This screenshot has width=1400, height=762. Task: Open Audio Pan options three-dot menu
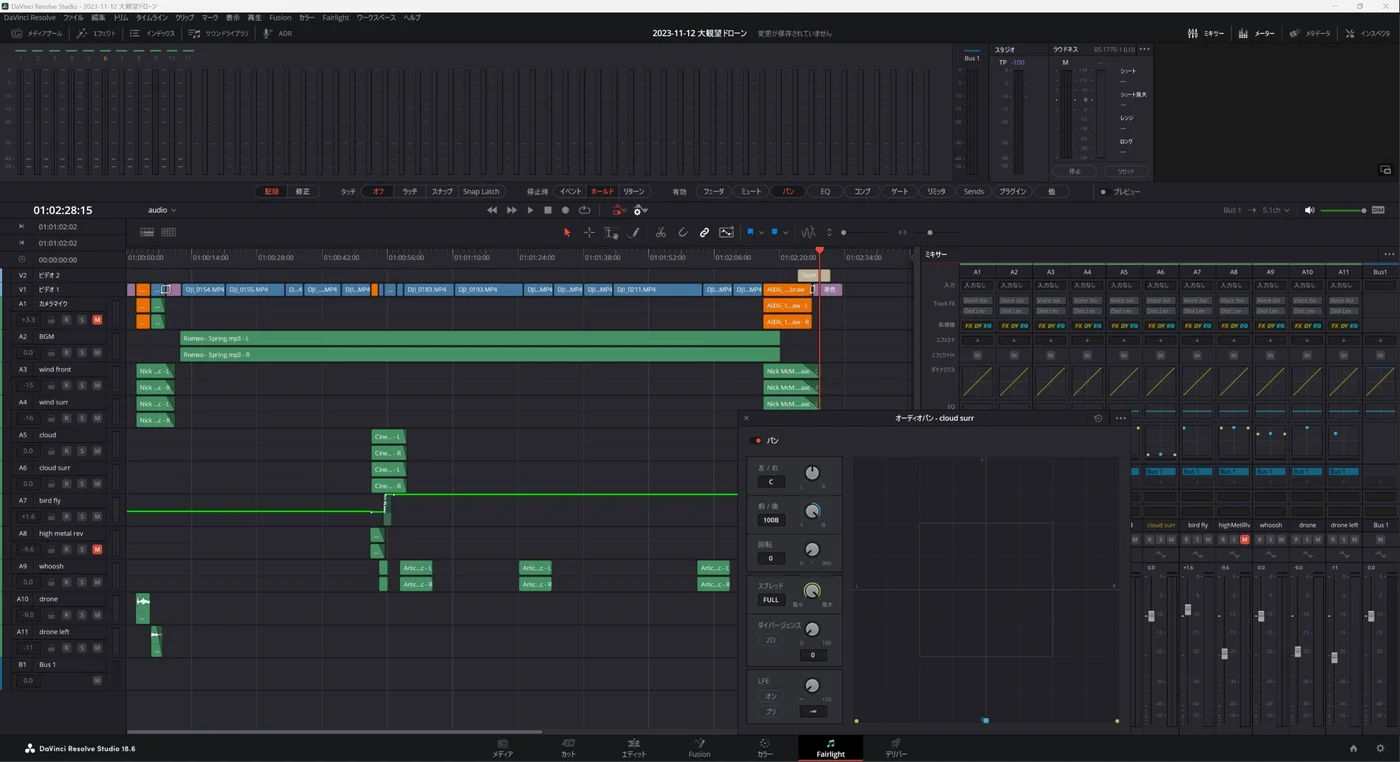(x=1120, y=418)
